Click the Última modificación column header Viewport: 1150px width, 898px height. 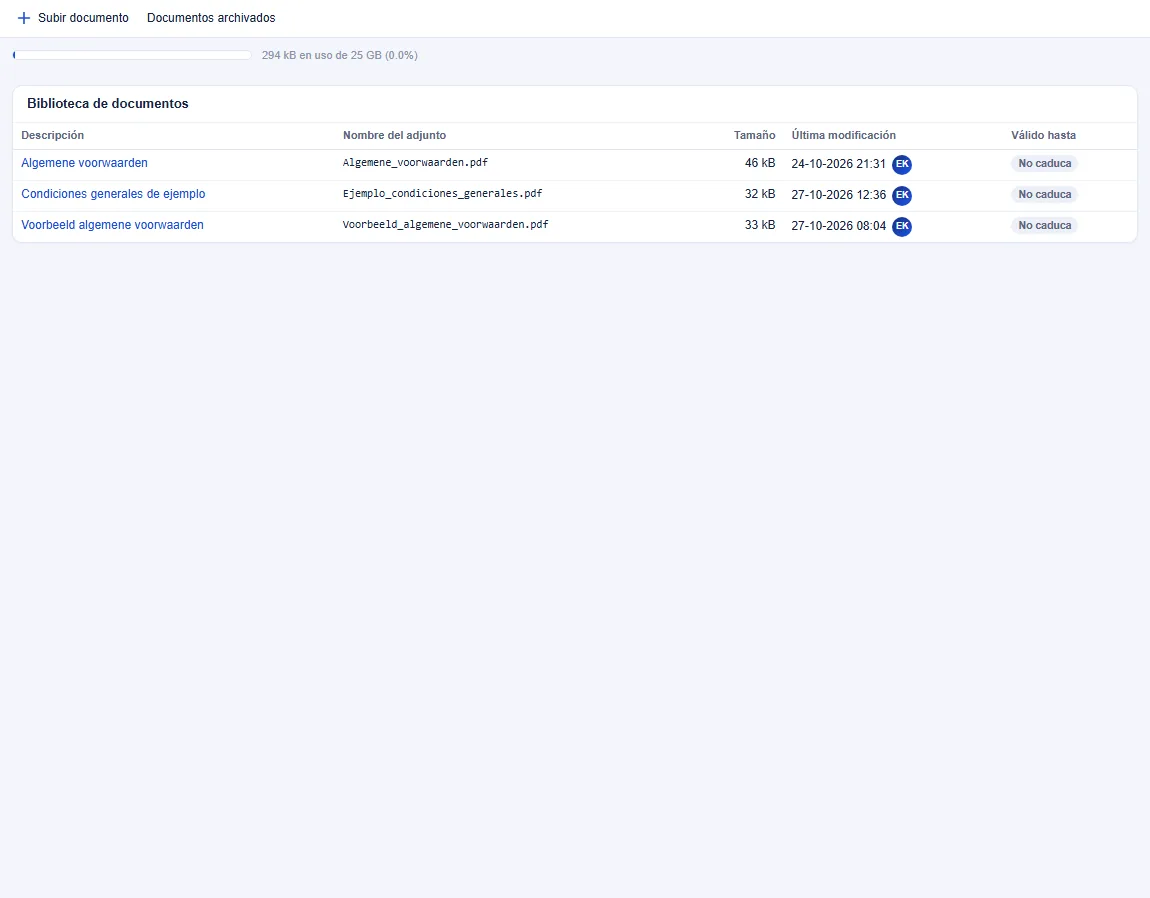(x=843, y=135)
